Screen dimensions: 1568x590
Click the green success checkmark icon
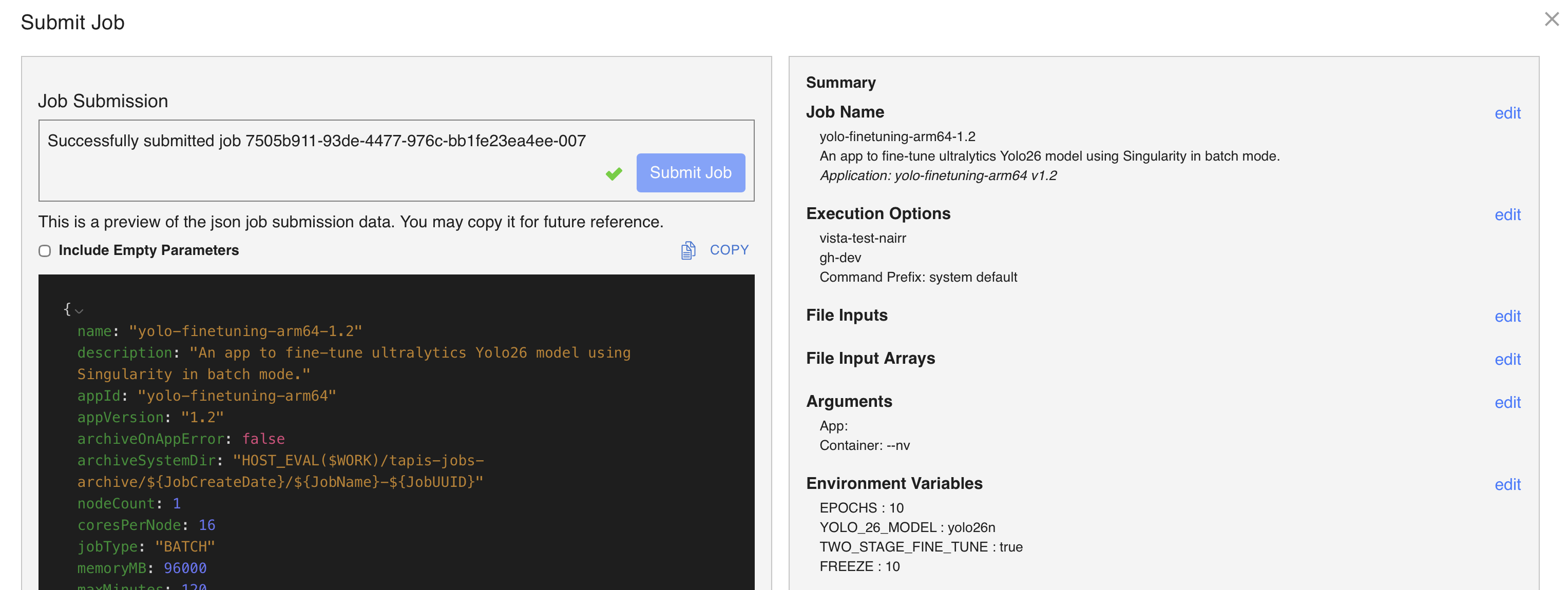click(x=614, y=174)
